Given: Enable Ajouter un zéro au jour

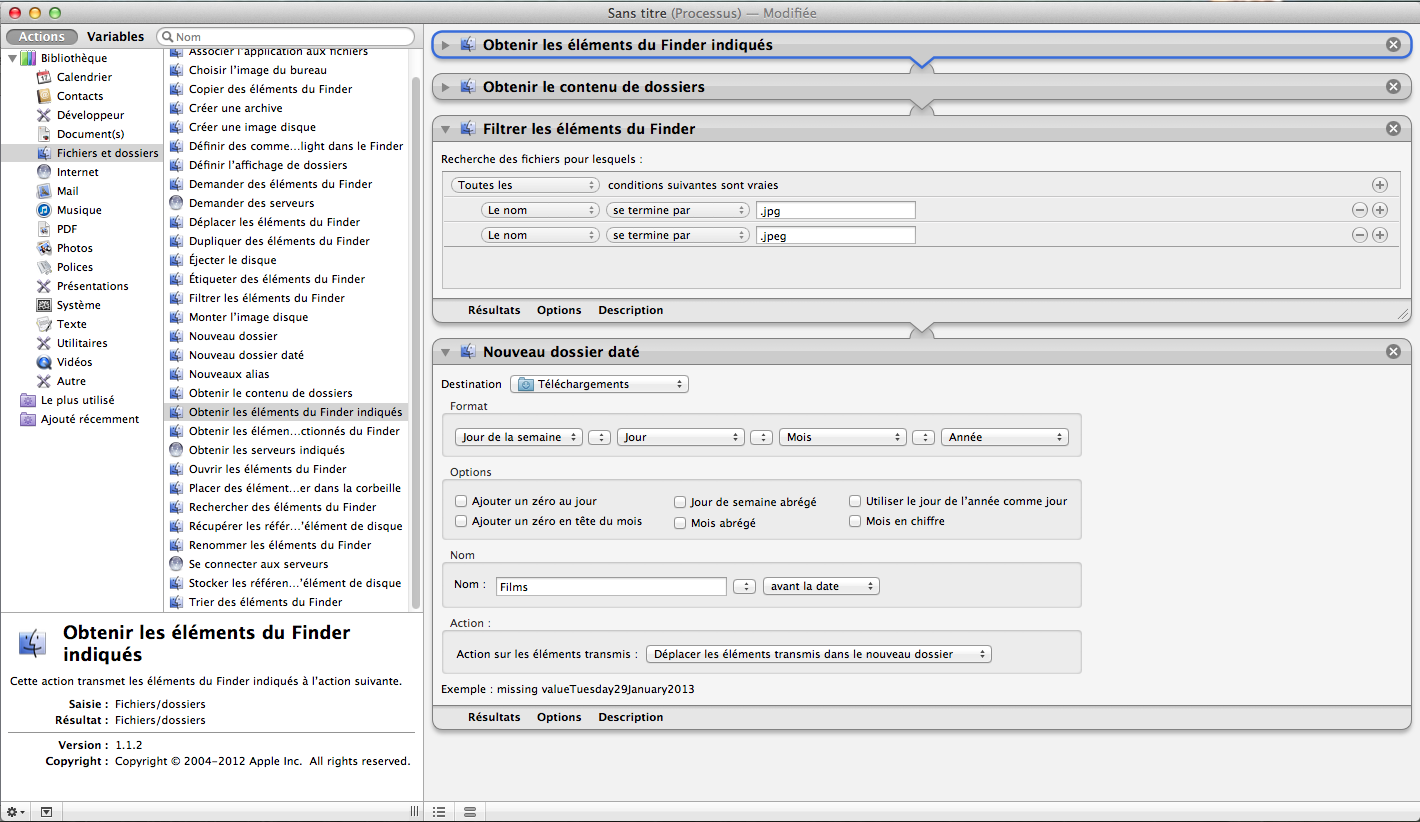Looking at the screenshot, I should (461, 501).
